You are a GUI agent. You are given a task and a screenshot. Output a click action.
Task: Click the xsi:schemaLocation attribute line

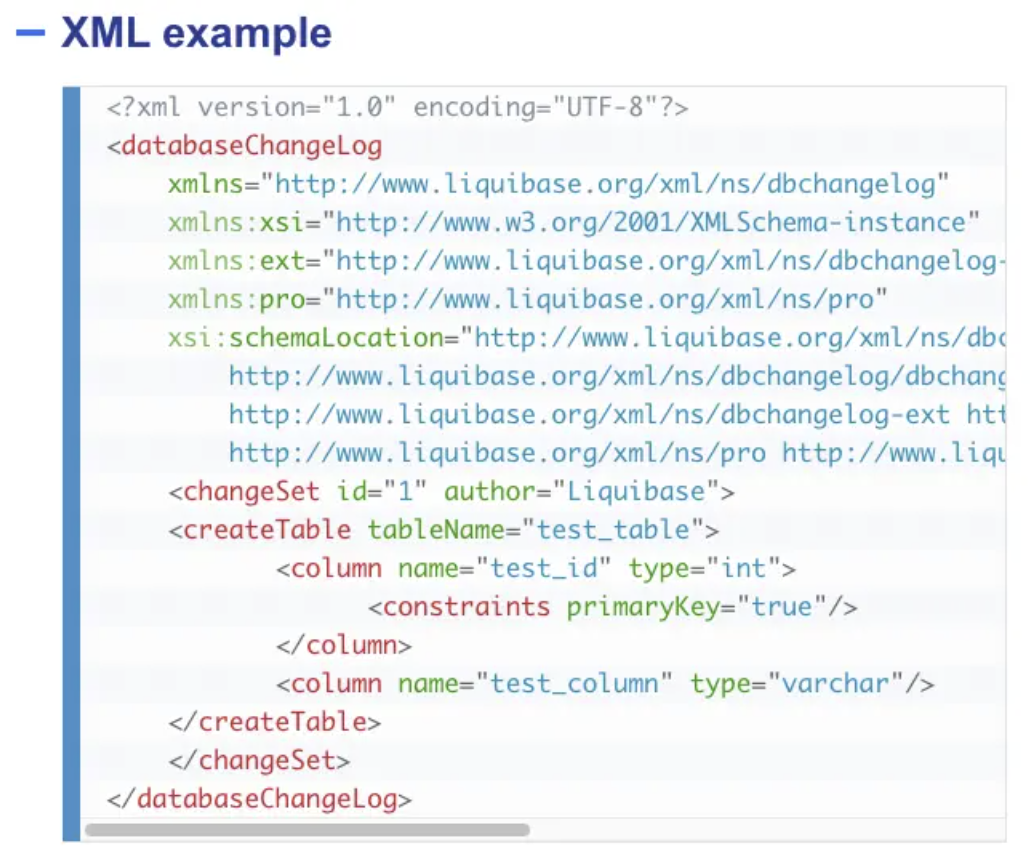tap(587, 338)
